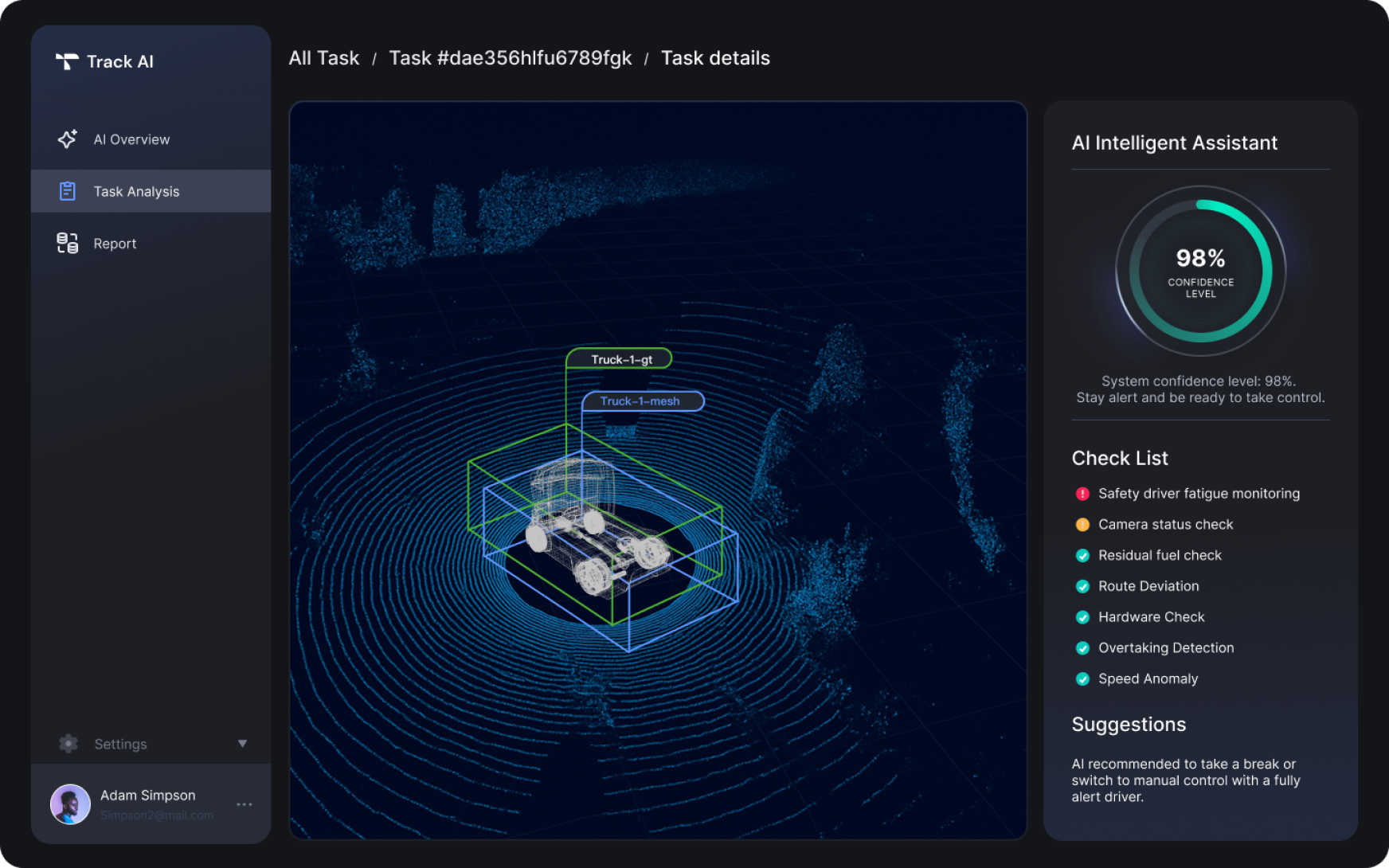Open the Settings menu label
Screen dimensions: 1389x868
click(120, 744)
